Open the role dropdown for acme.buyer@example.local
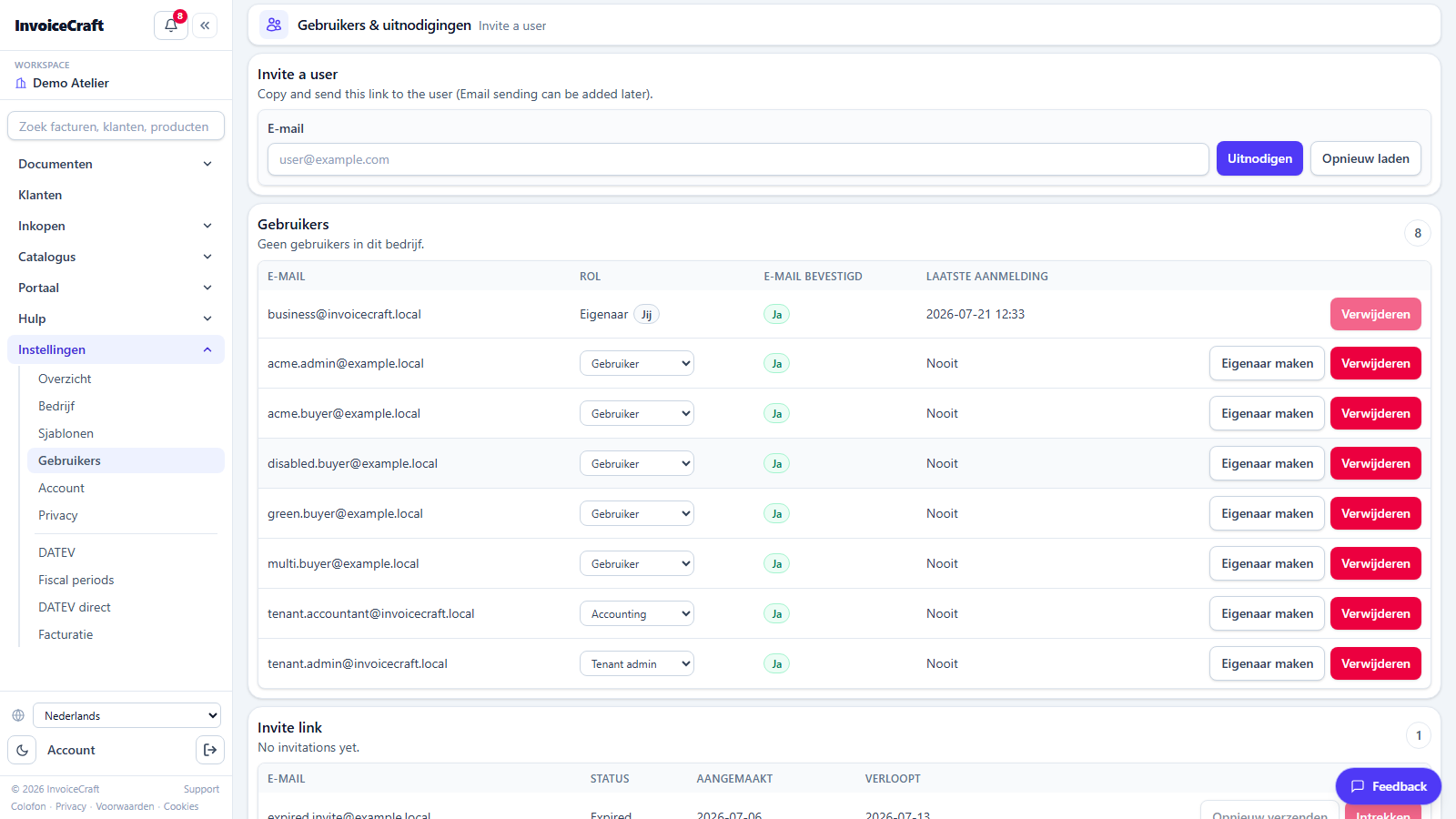1456x819 pixels. [636, 413]
